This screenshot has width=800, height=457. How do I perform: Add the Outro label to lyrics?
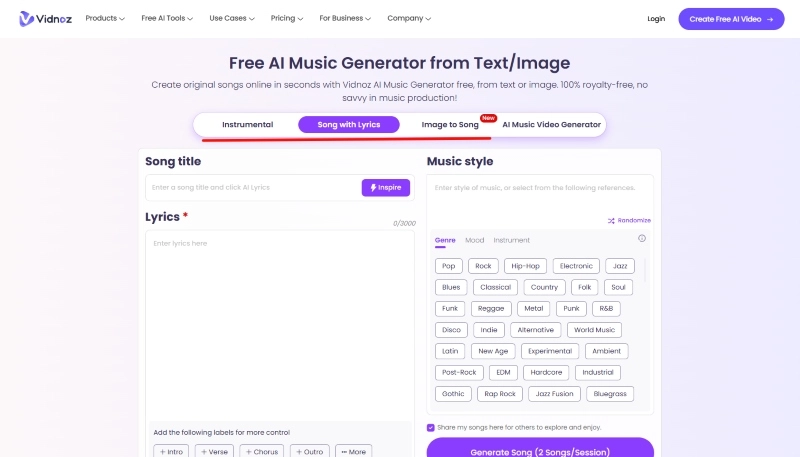[x=310, y=451]
